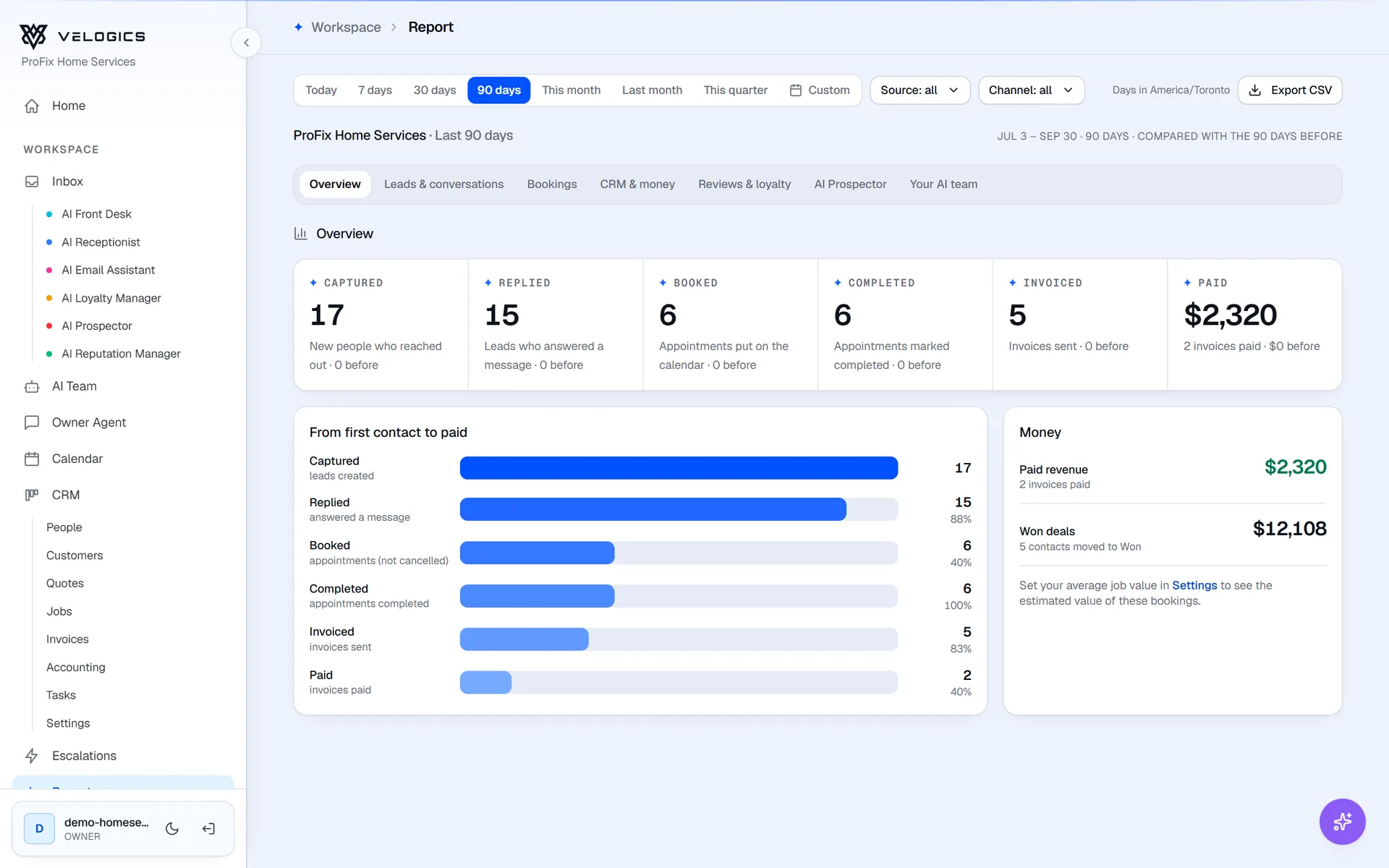Click the CRM board icon
The image size is (1389, 868).
[x=32, y=495]
